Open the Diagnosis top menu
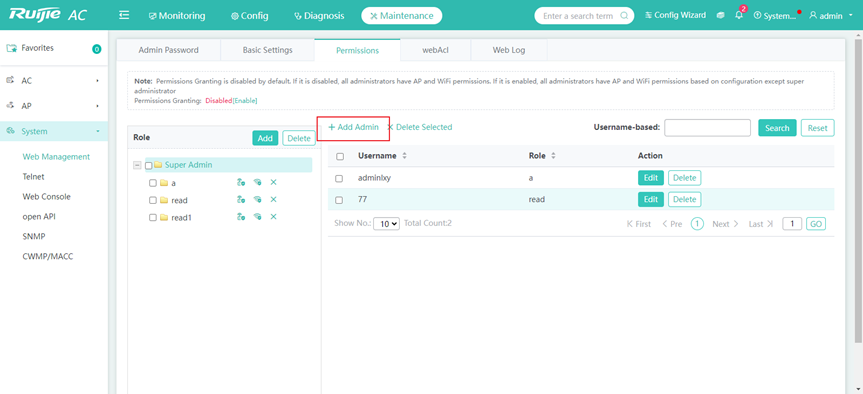Viewport: 863px width, 394px height. point(319,15)
